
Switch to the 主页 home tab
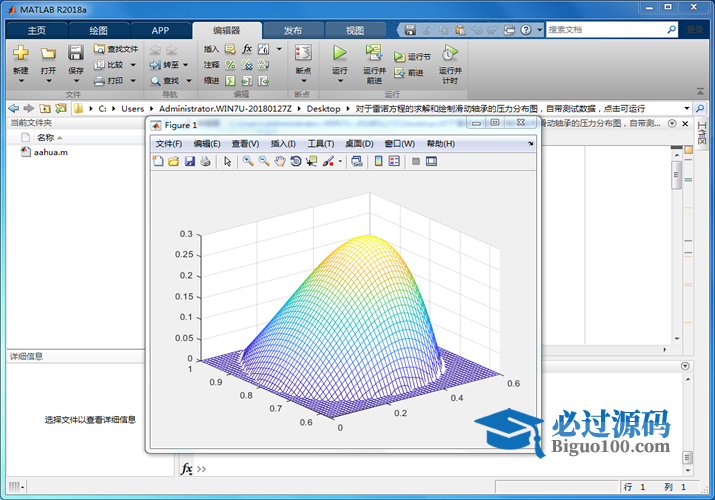point(36,30)
